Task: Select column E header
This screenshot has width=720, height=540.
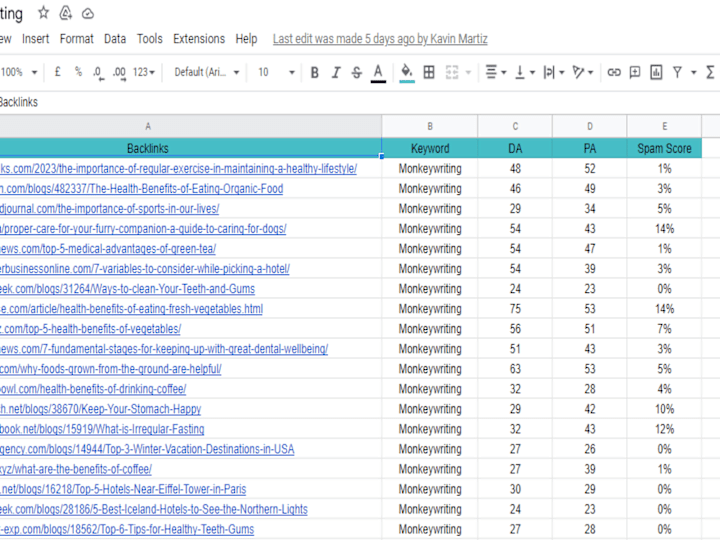Action: (664, 126)
